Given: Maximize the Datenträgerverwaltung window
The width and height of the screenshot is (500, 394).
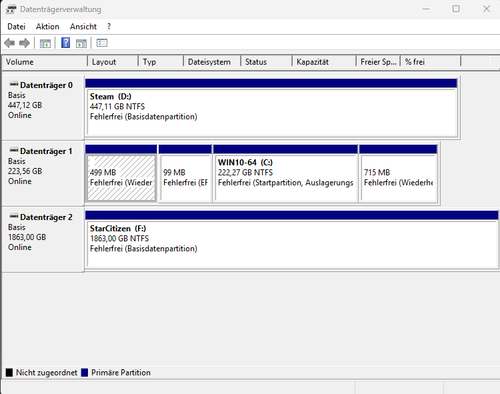Looking at the screenshot, I should pos(456,9).
